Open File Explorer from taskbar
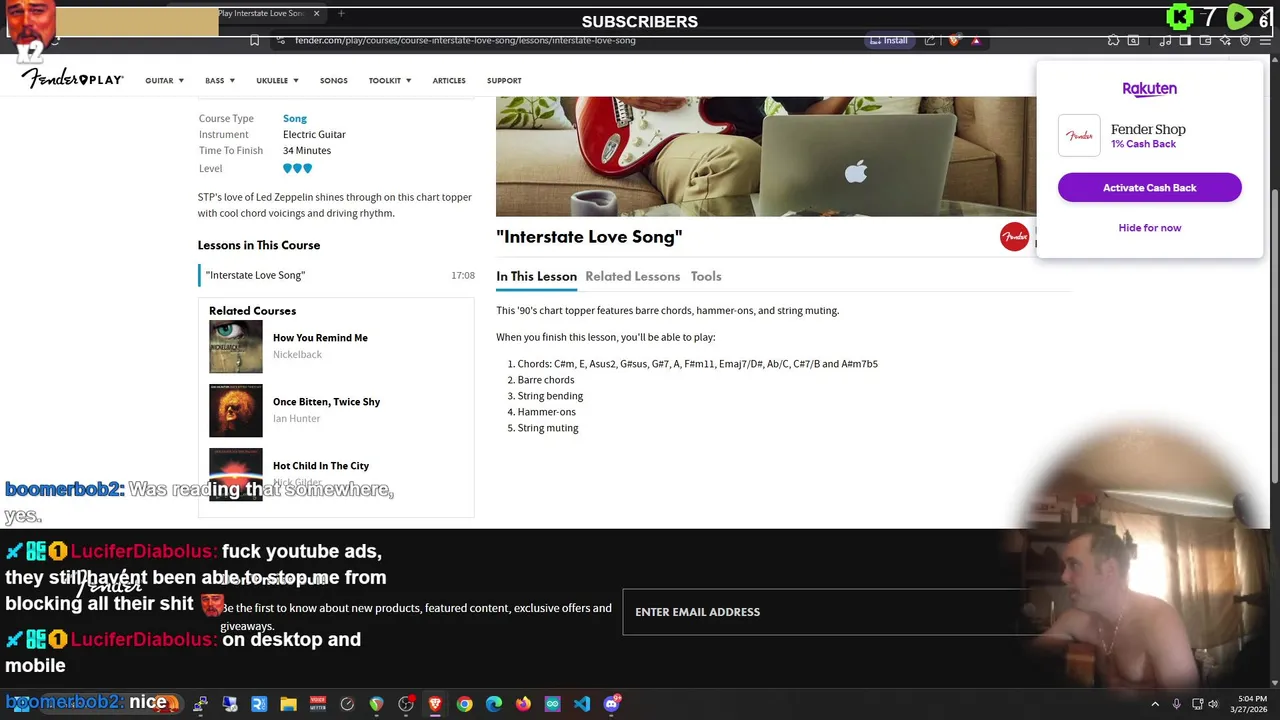 coord(288,704)
